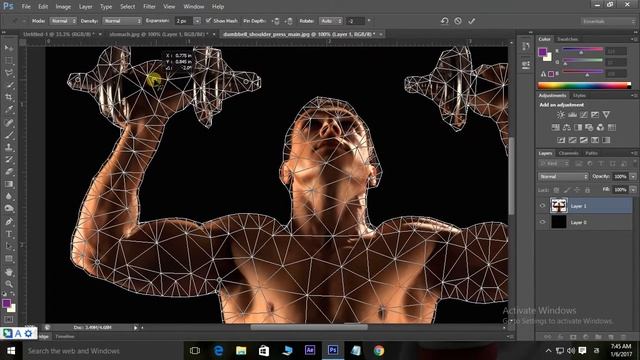The width and height of the screenshot is (640, 360).
Task: Select the Pen tool
Action: (x=9, y=222)
